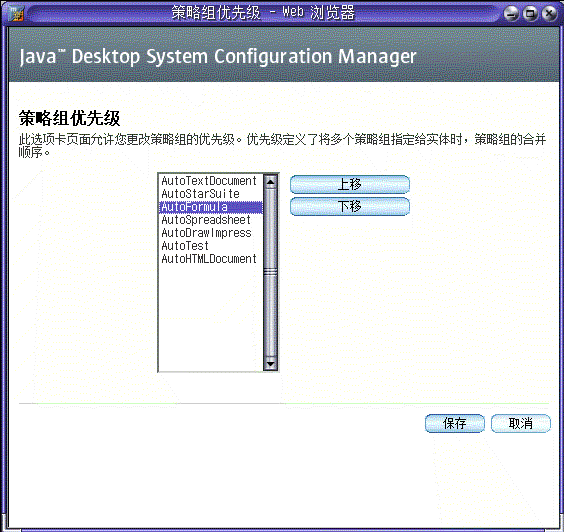
Task: Select the AutoTest policy group
Action: click(x=211, y=246)
